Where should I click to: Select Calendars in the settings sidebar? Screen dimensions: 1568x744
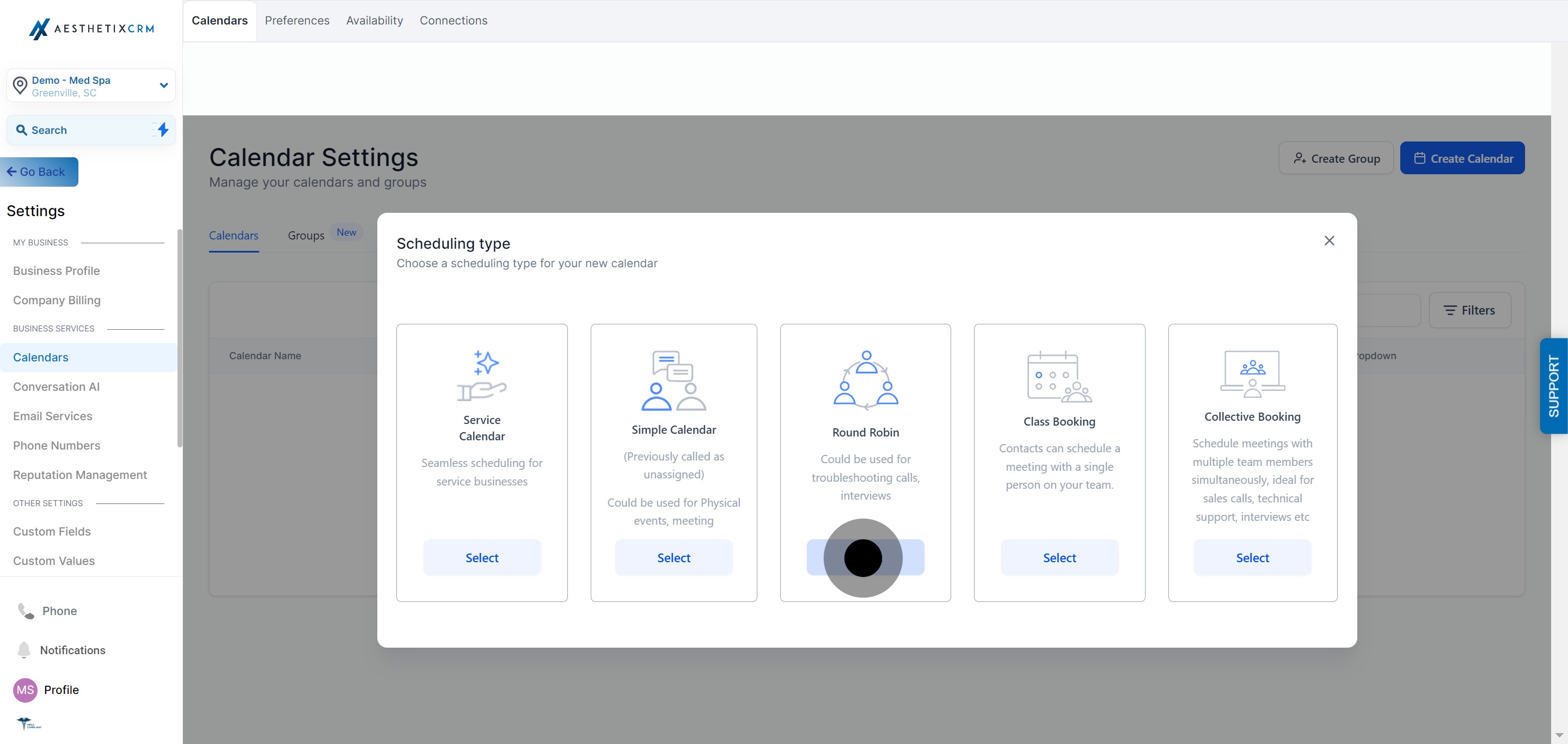point(89,358)
